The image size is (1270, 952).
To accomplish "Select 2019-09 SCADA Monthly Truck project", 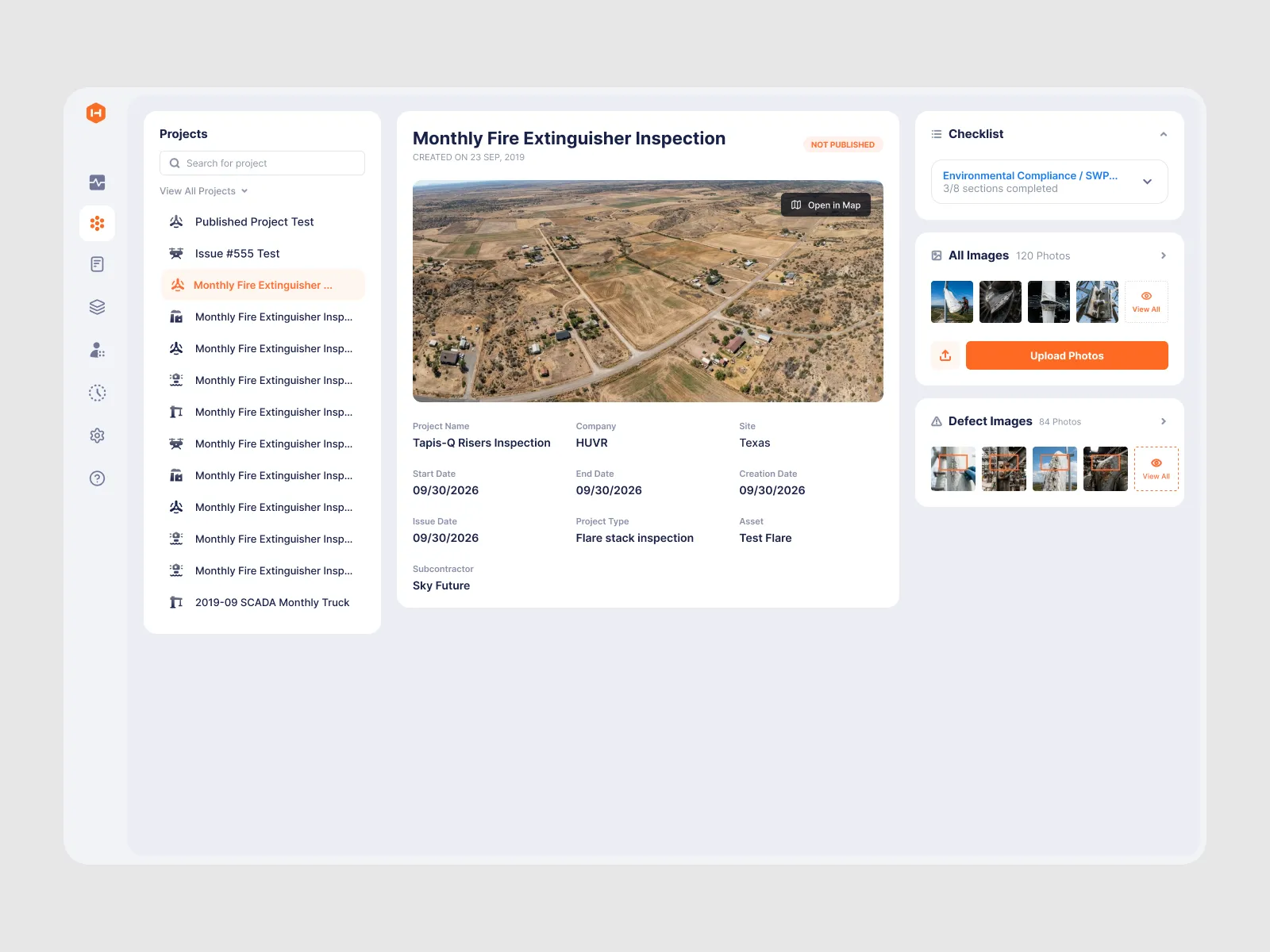I will click(x=263, y=603).
